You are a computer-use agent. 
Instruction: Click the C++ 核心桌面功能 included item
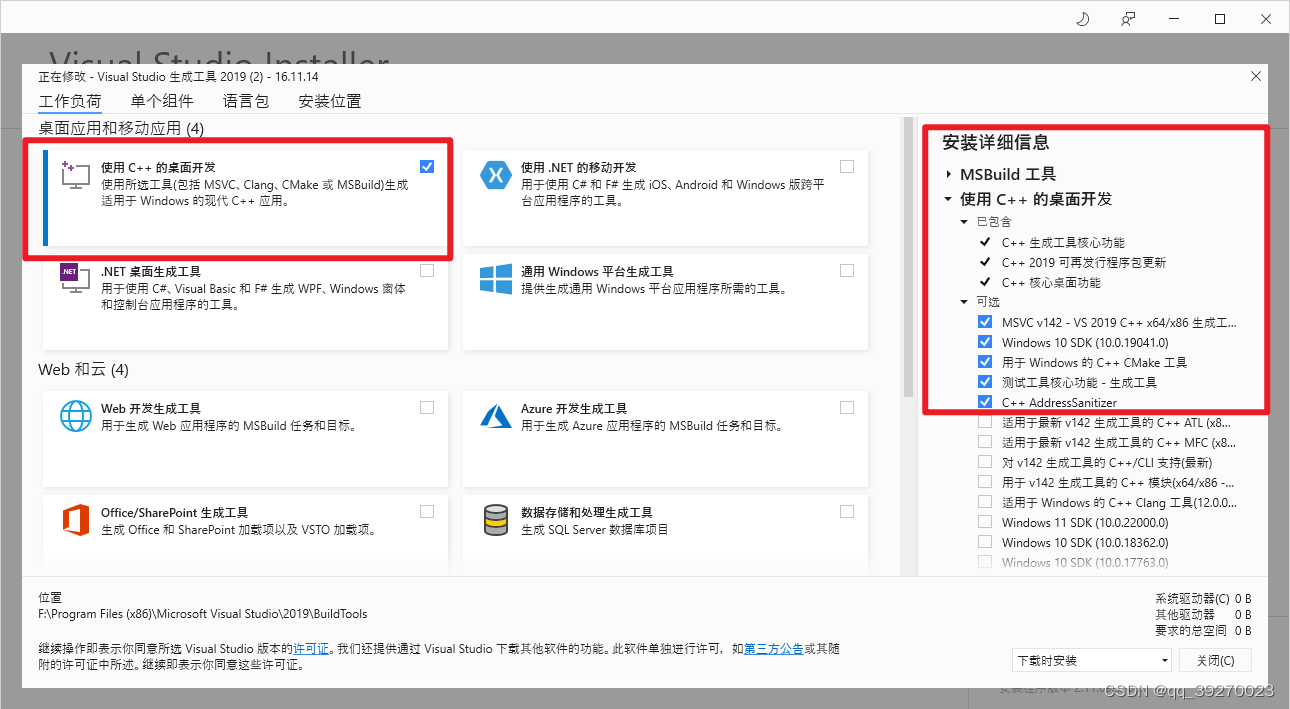click(1051, 282)
